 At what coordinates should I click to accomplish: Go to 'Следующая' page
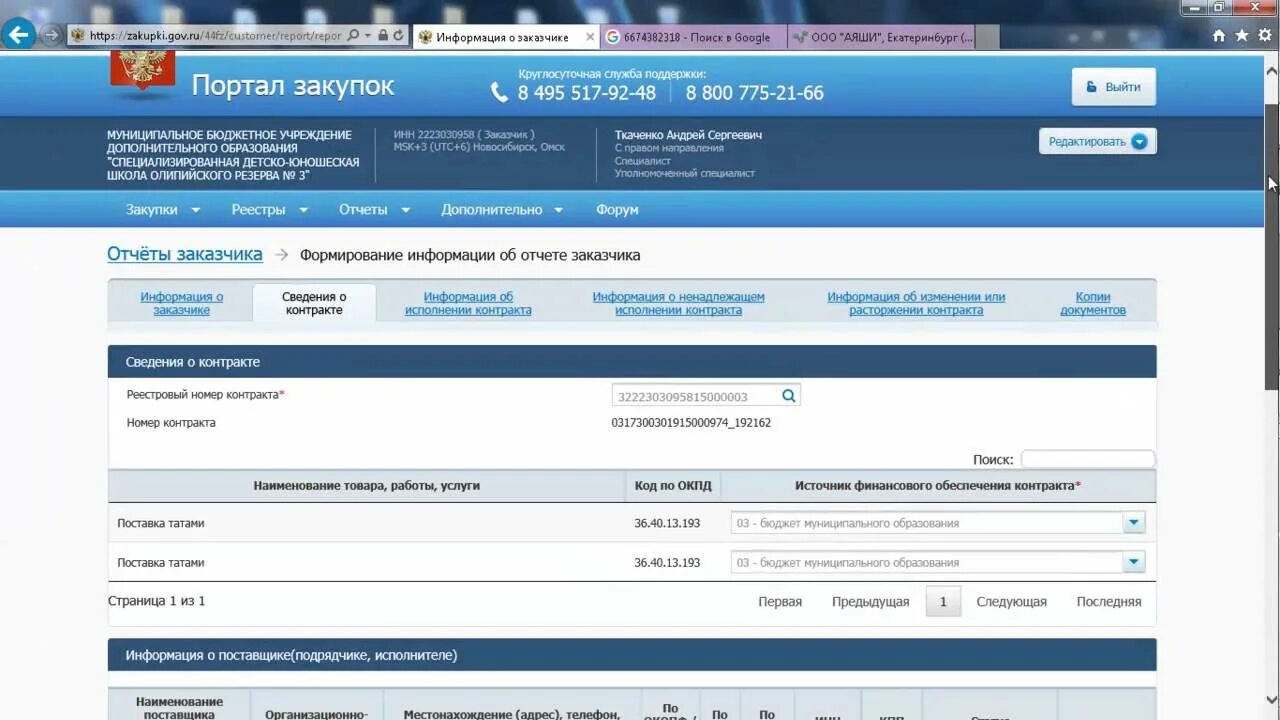pyautogui.click(x=1011, y=602)
